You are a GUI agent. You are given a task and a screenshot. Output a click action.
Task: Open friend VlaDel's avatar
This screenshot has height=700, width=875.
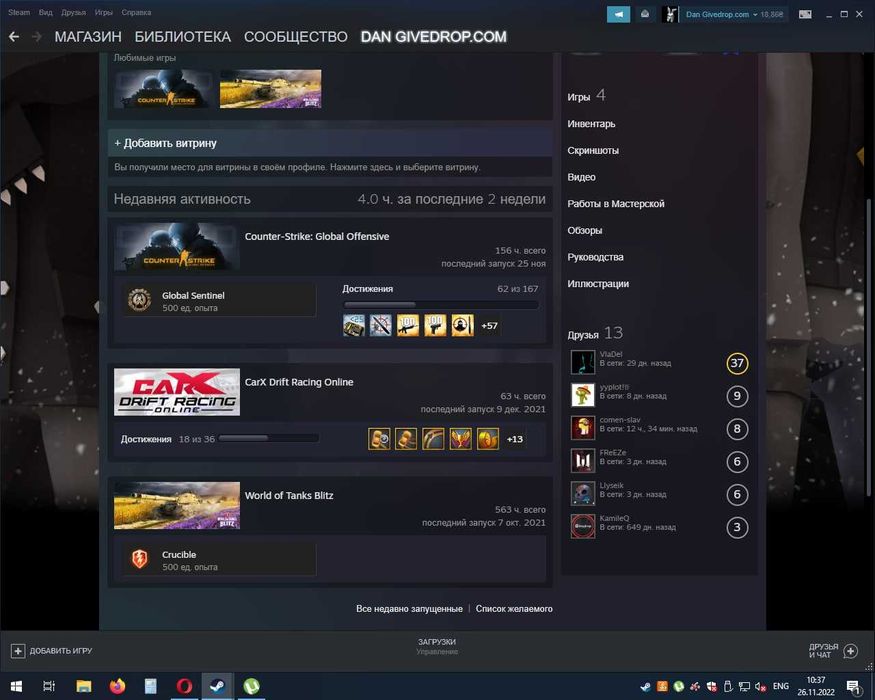(x=583, y=362)
